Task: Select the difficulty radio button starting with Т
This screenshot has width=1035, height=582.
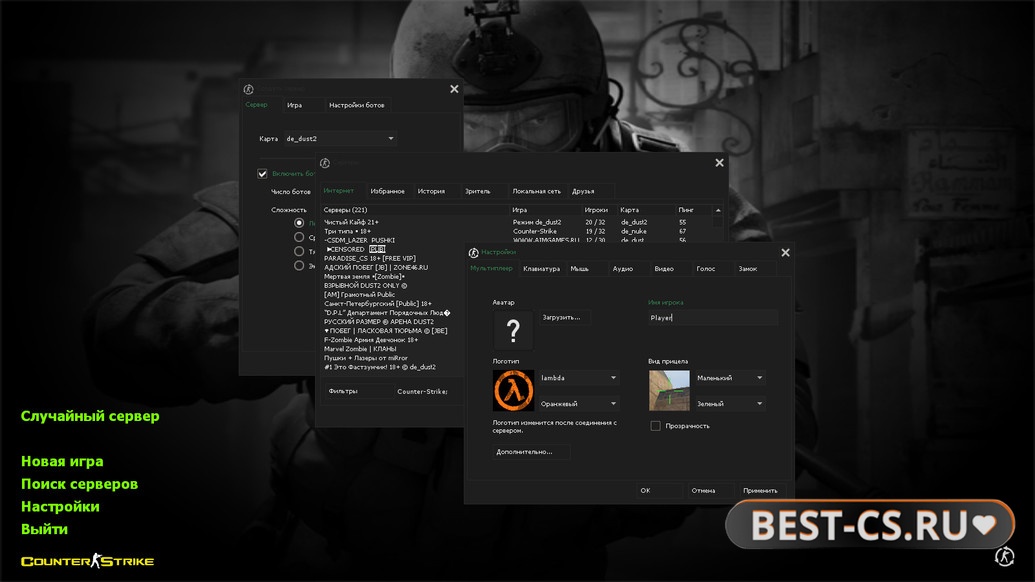Action: click(x=299, y=251)
